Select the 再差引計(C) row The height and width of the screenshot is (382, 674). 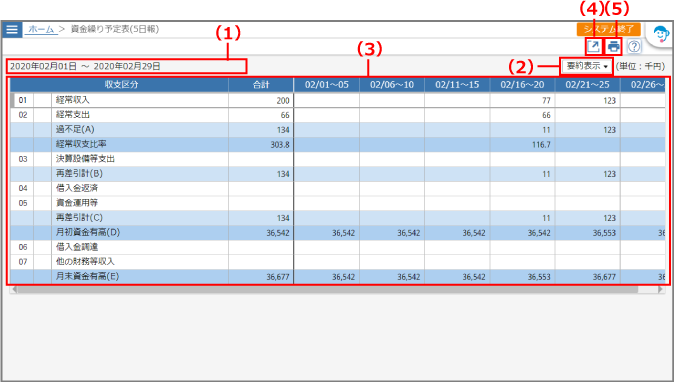coord(338,218)
